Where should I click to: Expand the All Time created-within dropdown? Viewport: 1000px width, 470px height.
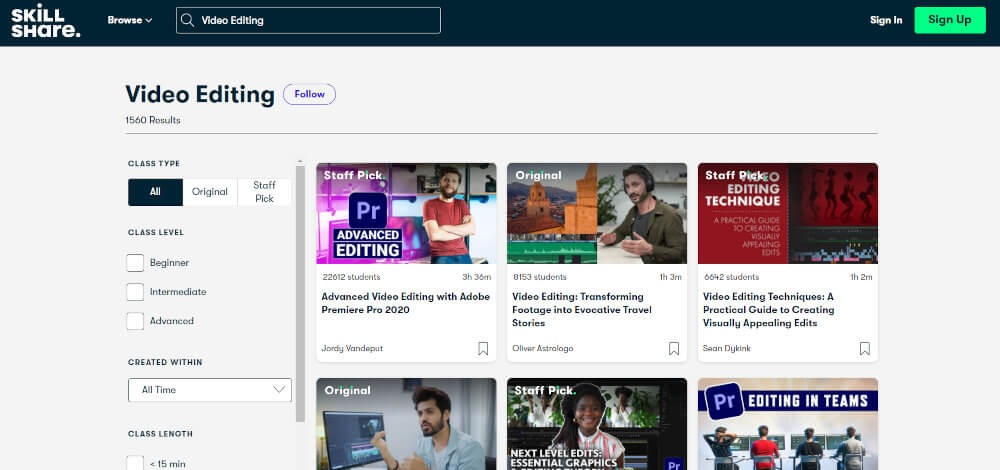[210, 390]
